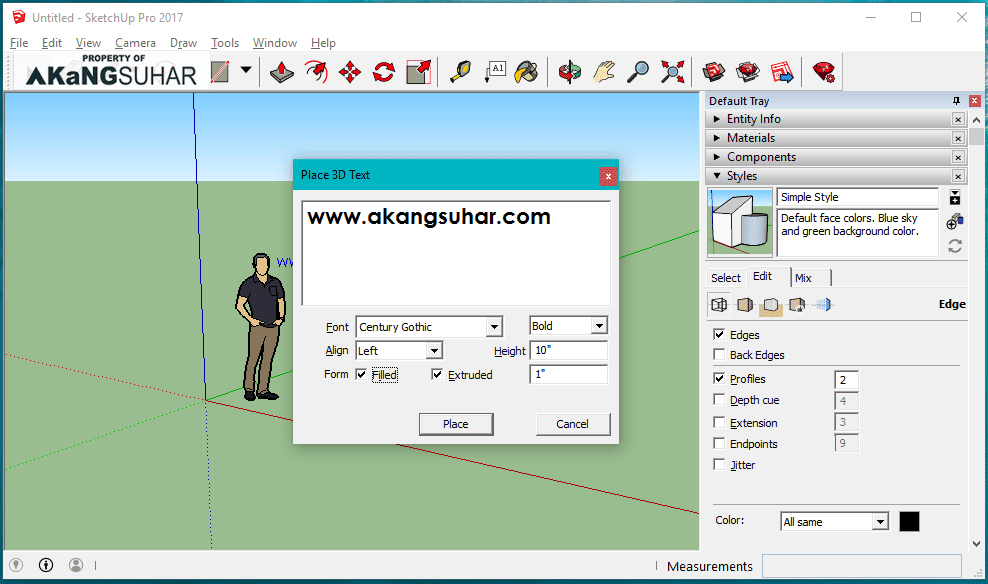Open the Face settings icon
Image resolution: width=988 pixels, height=584 pixels.
(x=745, y=305)
